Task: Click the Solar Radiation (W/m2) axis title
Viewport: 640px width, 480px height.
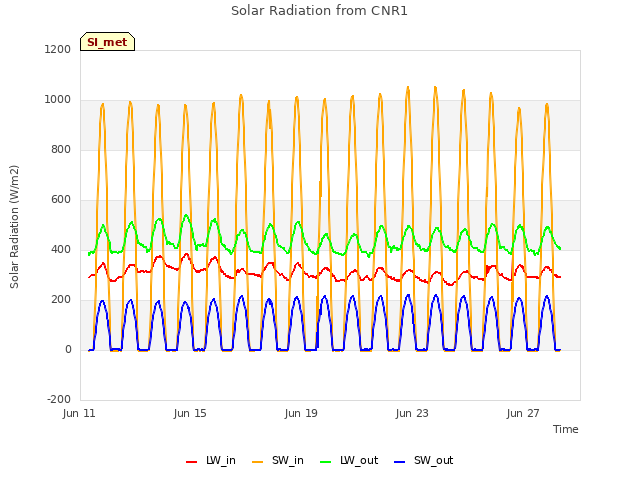Action: (x=14, y=227)
